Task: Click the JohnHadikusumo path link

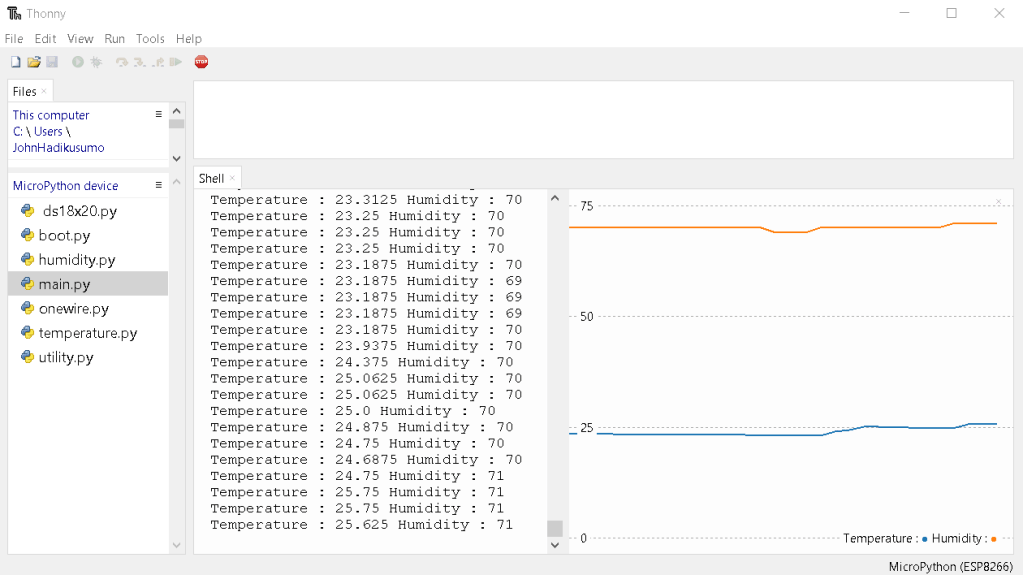Action: coord(58,147)
